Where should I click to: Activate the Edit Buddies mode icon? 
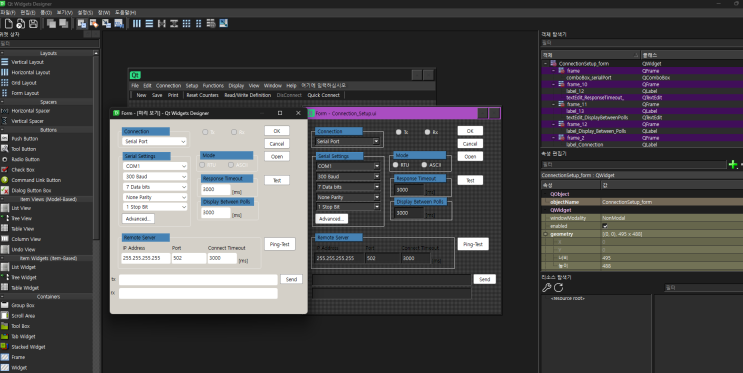106,23
